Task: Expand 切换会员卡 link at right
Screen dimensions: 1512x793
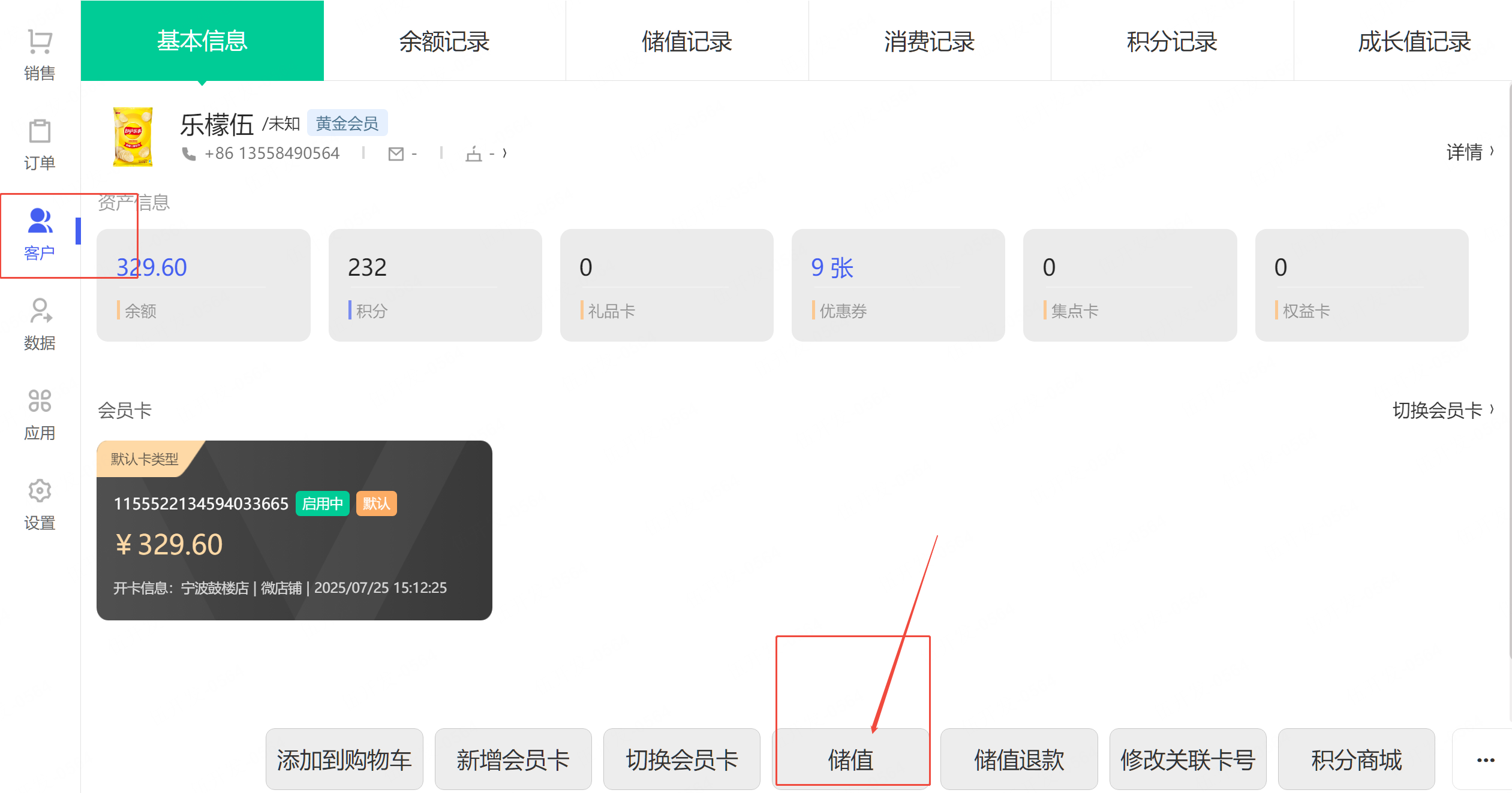Action: tap(1442, 411)
